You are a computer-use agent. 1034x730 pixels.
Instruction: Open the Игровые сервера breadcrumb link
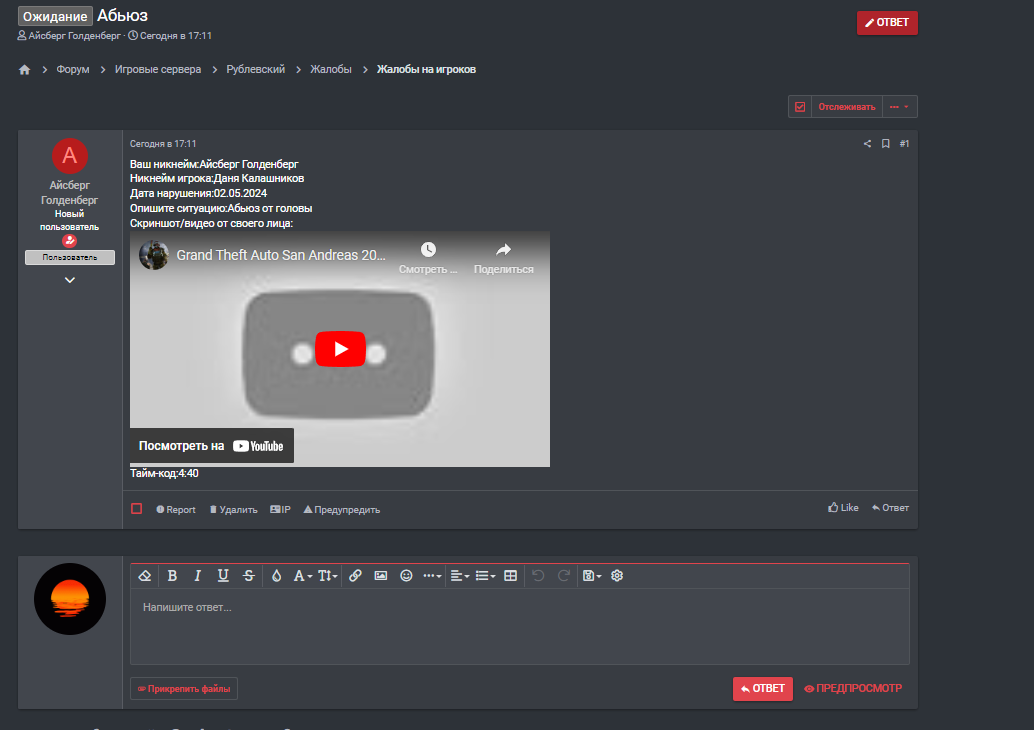pos(158,69)
